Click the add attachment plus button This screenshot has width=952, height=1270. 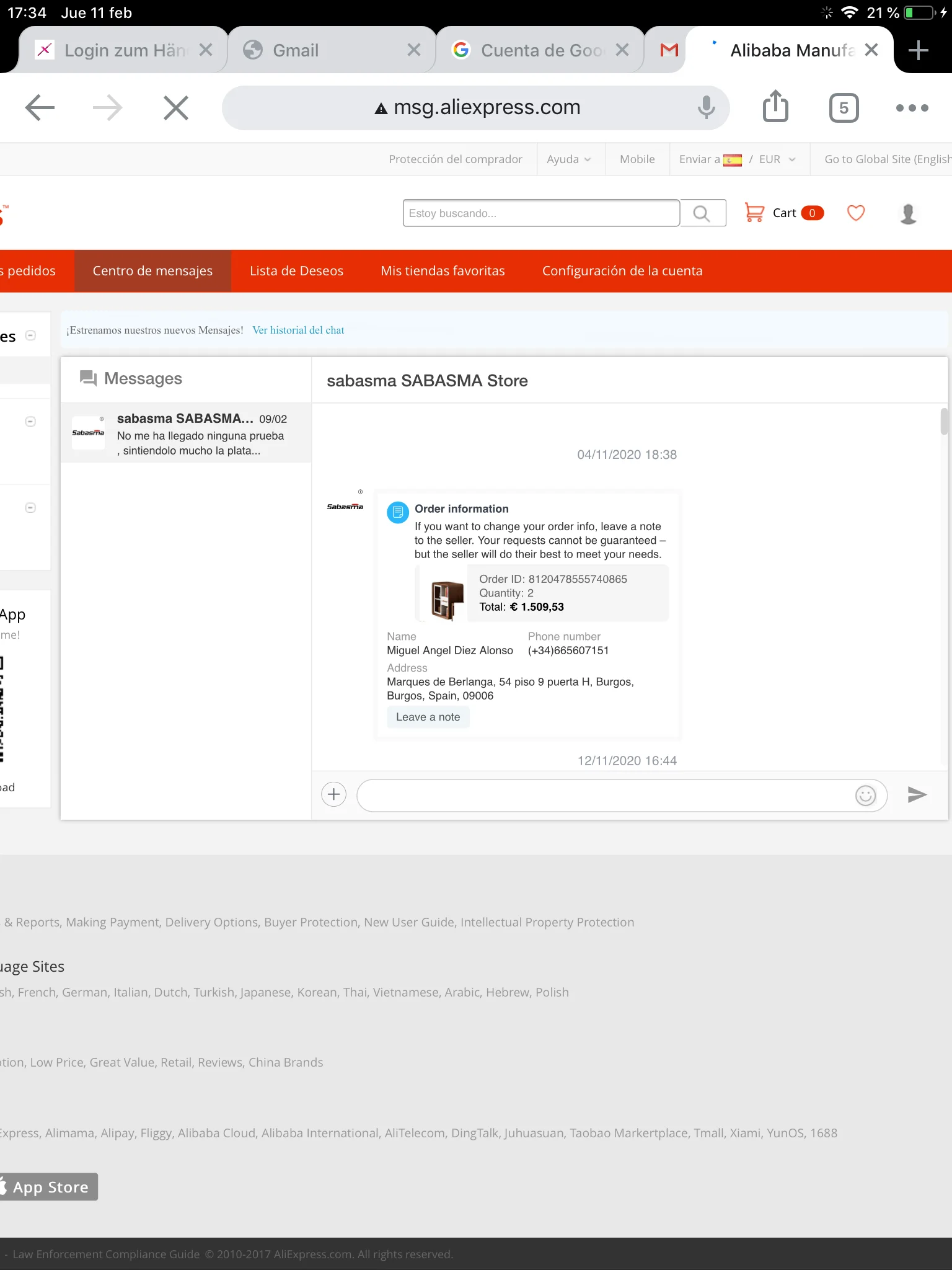coord(333,794)
